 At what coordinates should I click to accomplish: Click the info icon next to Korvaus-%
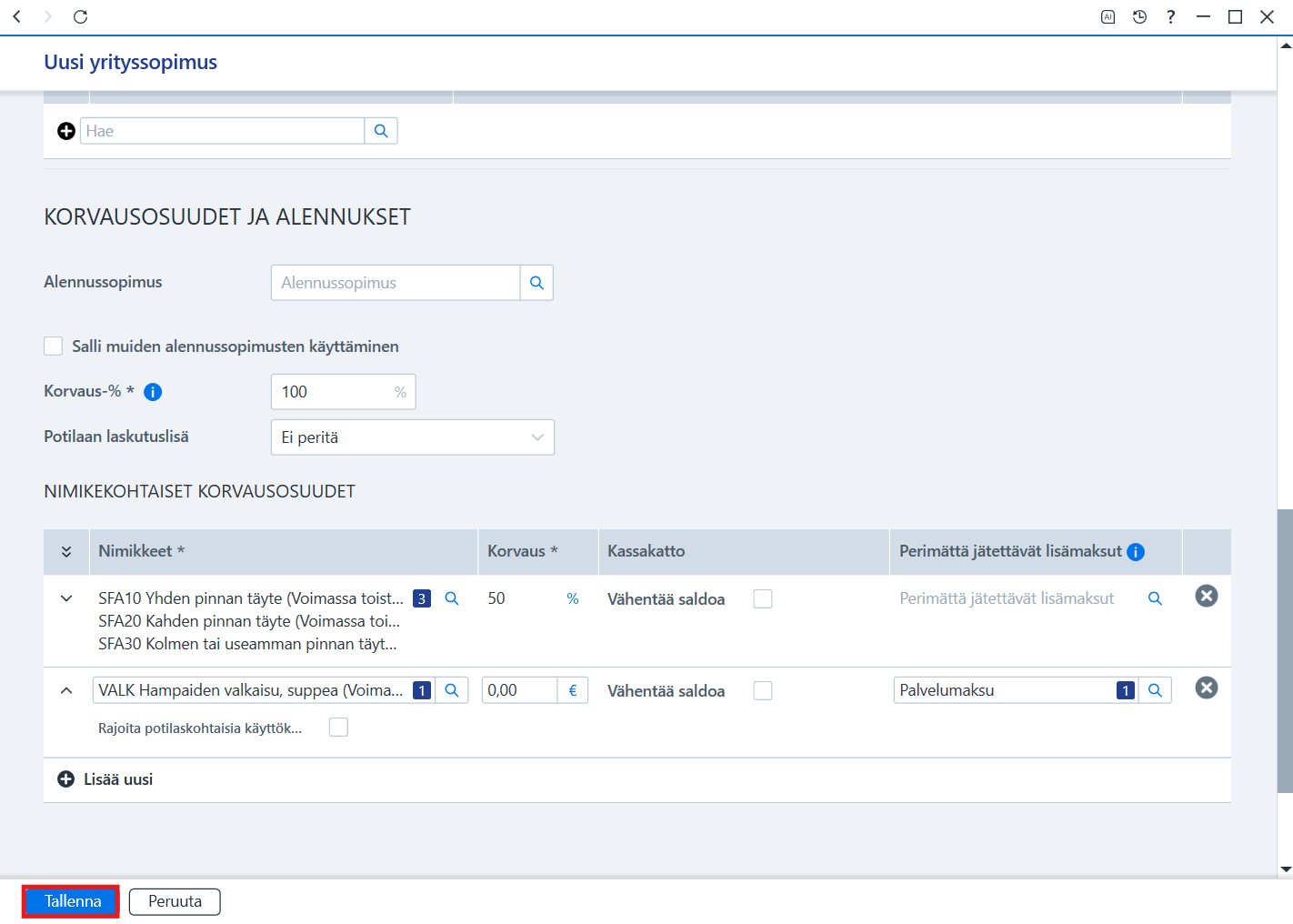pyautogui.click(x=153, y=392)
